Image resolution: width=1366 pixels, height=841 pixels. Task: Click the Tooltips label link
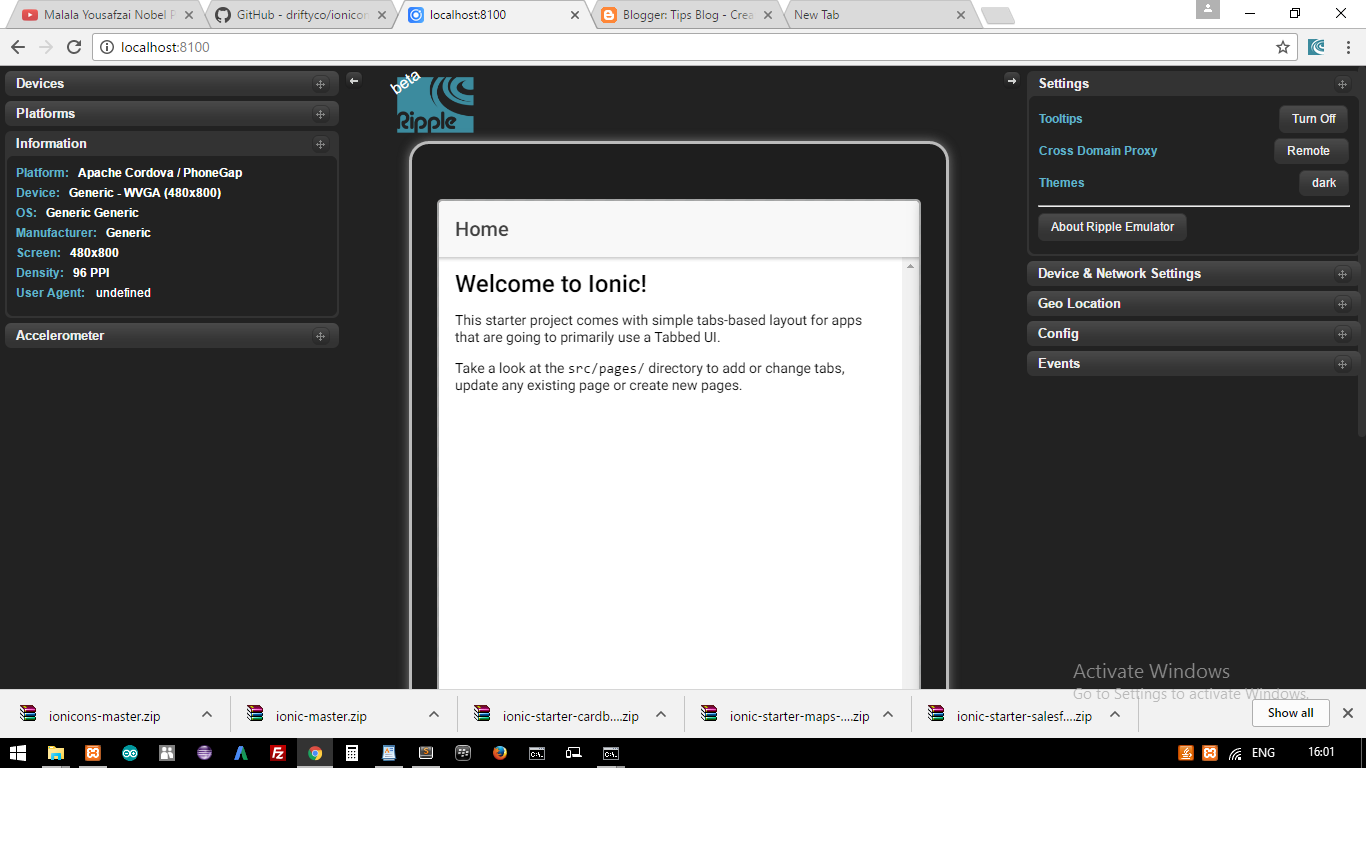tap(1060, 119)
